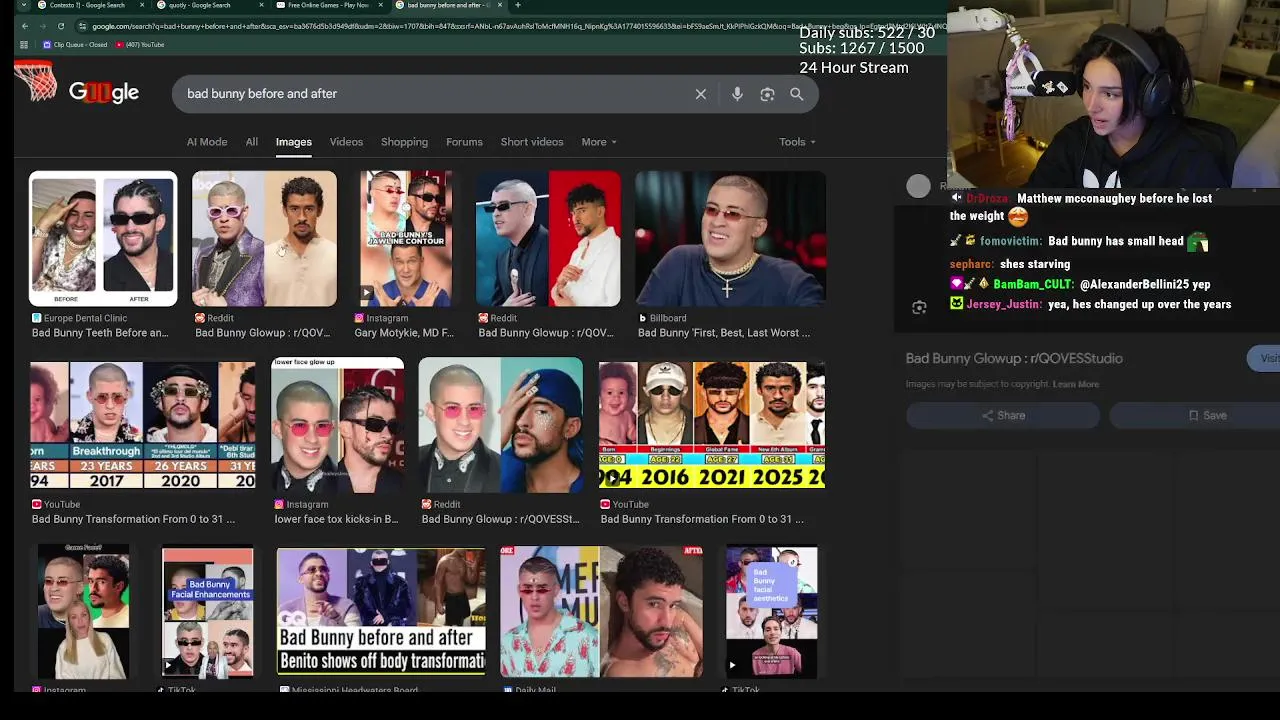
Task: Open the Europe Dental Clinic teeth before/after thumbnail
Action: pyautogui.click(x=103, y=238)
